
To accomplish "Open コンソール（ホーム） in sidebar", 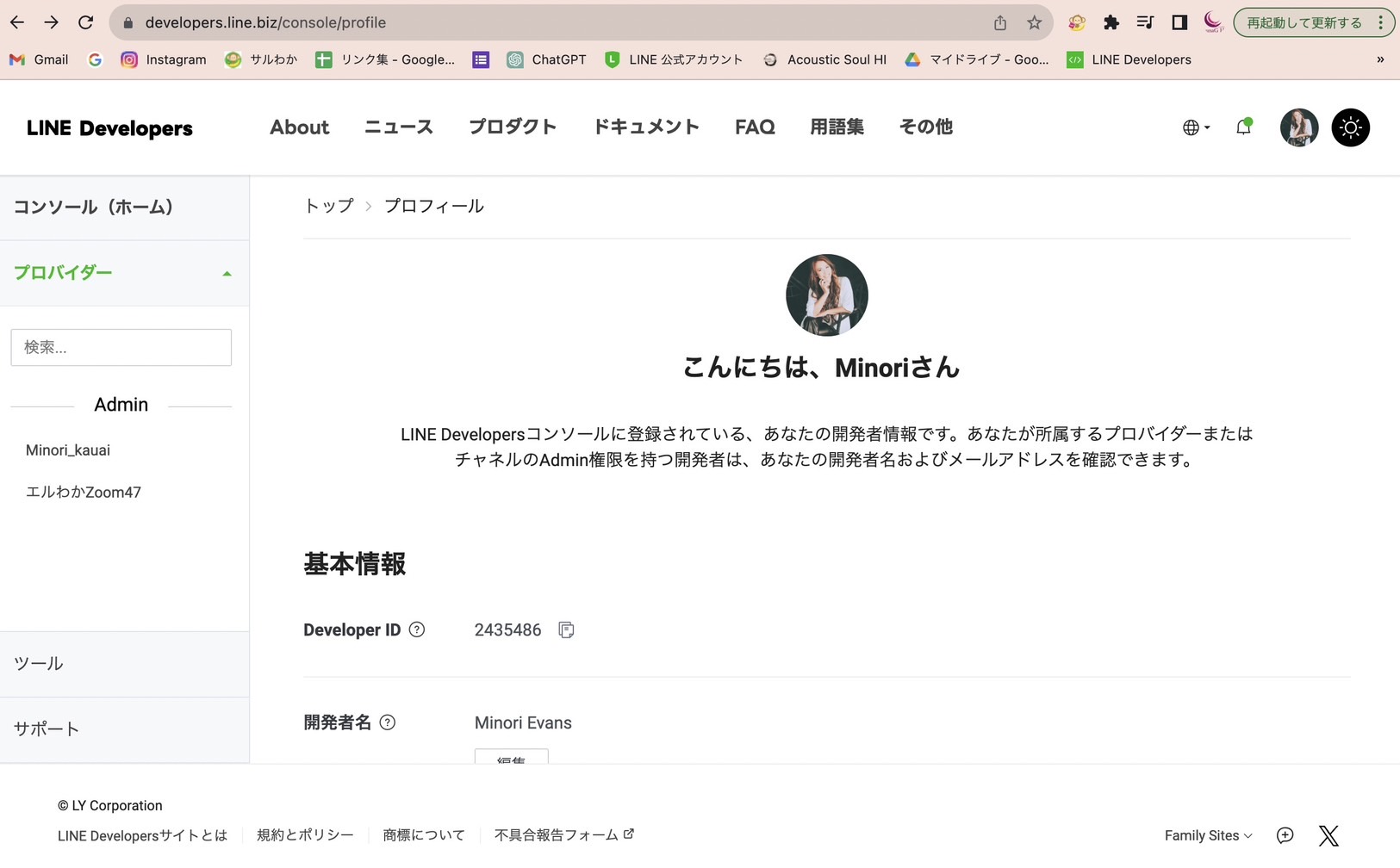I will 124,208.
